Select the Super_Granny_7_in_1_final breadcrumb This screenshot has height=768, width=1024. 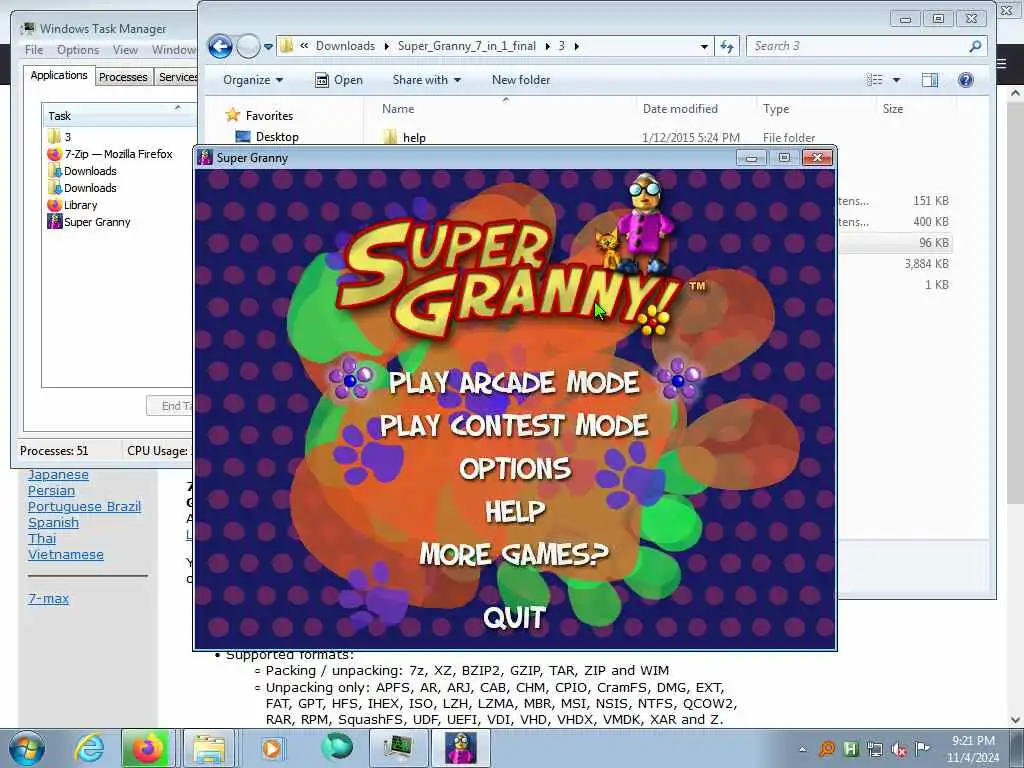pyautogui.click(x=466, y=46)
